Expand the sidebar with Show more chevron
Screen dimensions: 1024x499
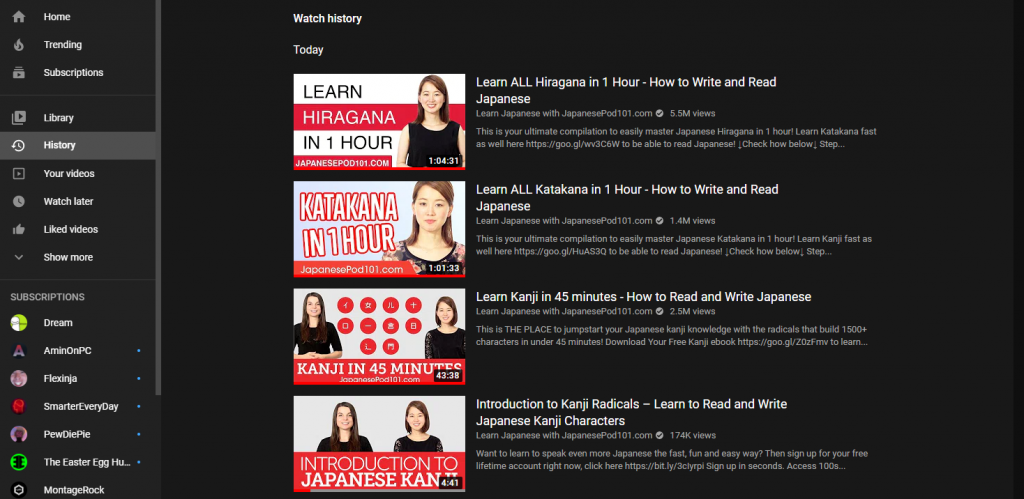tap(19, 257)
